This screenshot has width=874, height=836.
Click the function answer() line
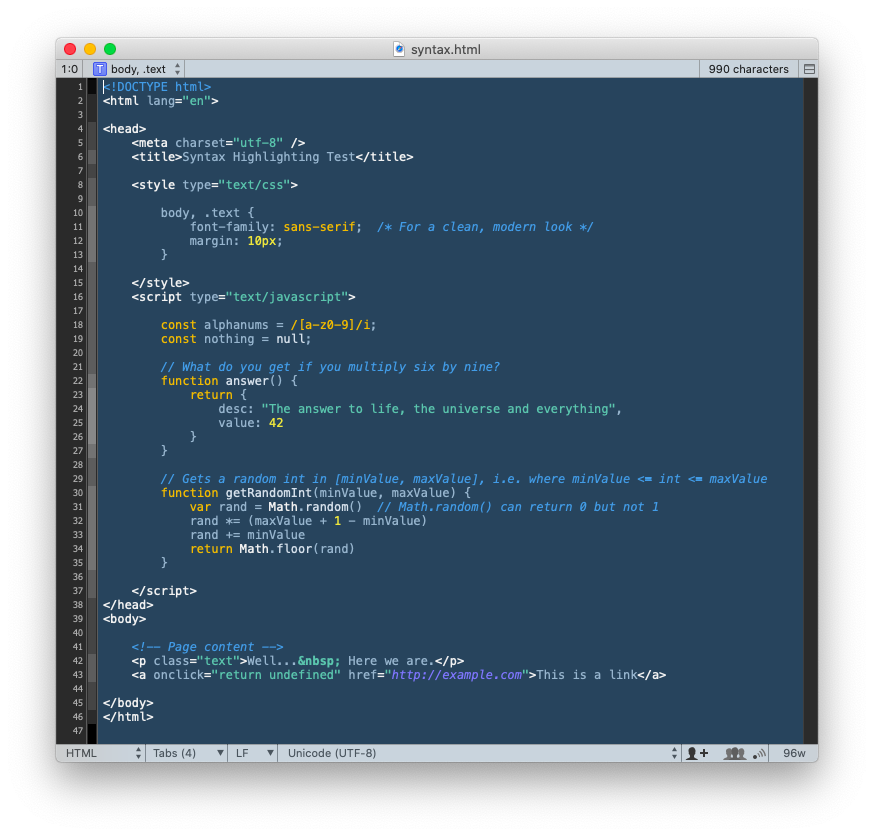pos(229,381)
